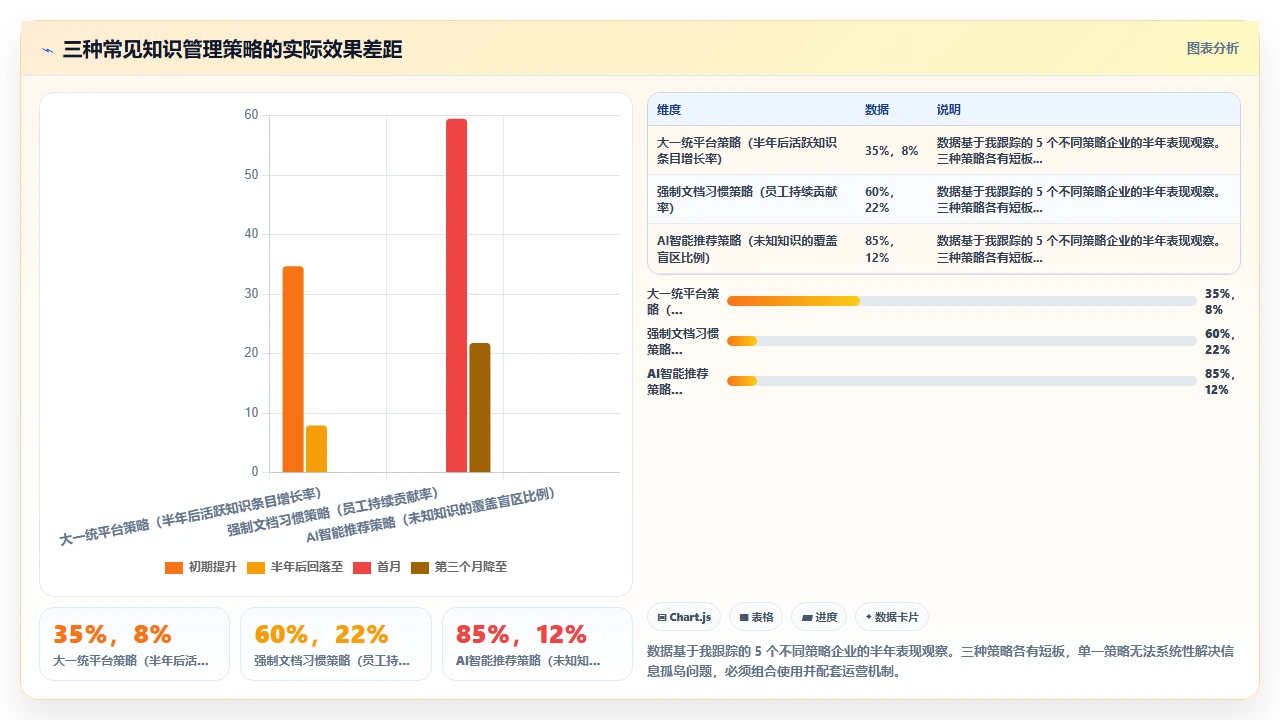Click the 35%, 8% progress value label
The image size is (1280, 720).
[x=1221, y=302]
